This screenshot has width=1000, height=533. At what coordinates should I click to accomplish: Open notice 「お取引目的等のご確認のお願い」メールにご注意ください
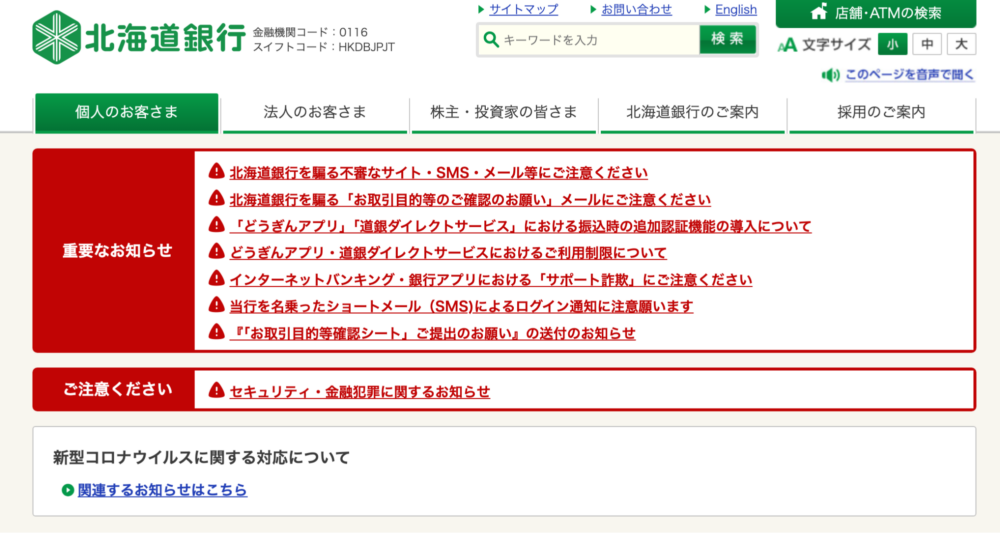pos(470,200)
